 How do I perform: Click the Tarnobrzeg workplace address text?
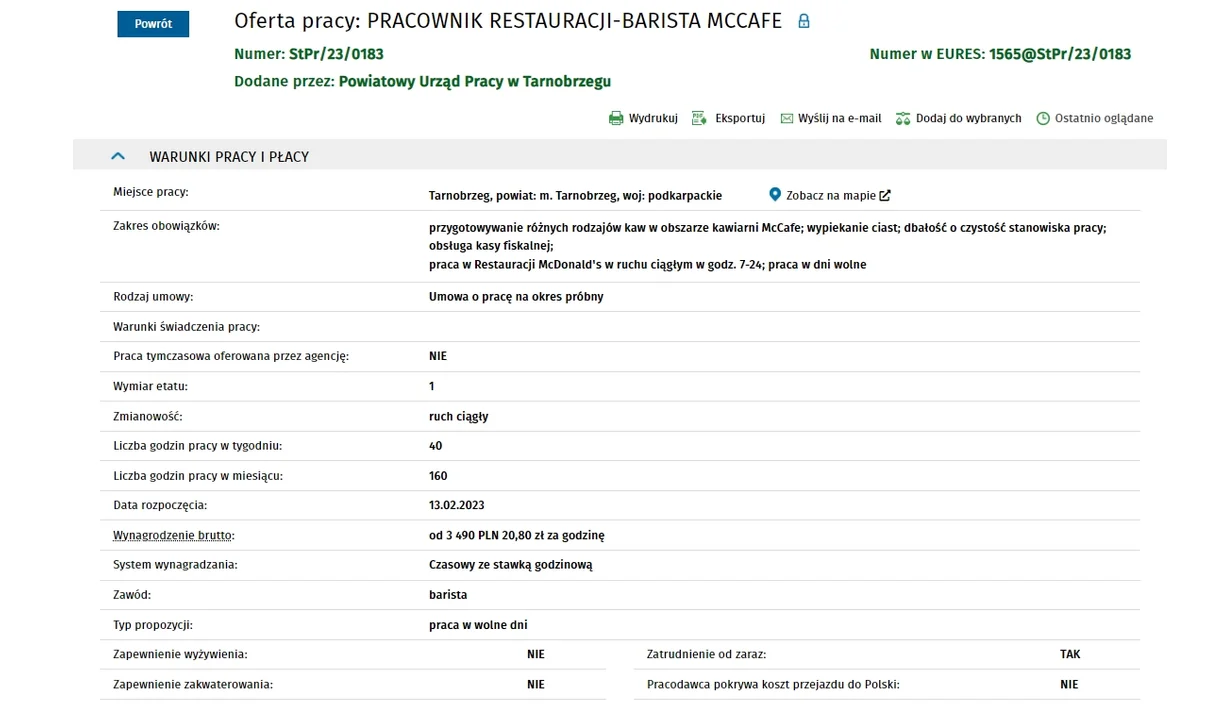point(575,196)
